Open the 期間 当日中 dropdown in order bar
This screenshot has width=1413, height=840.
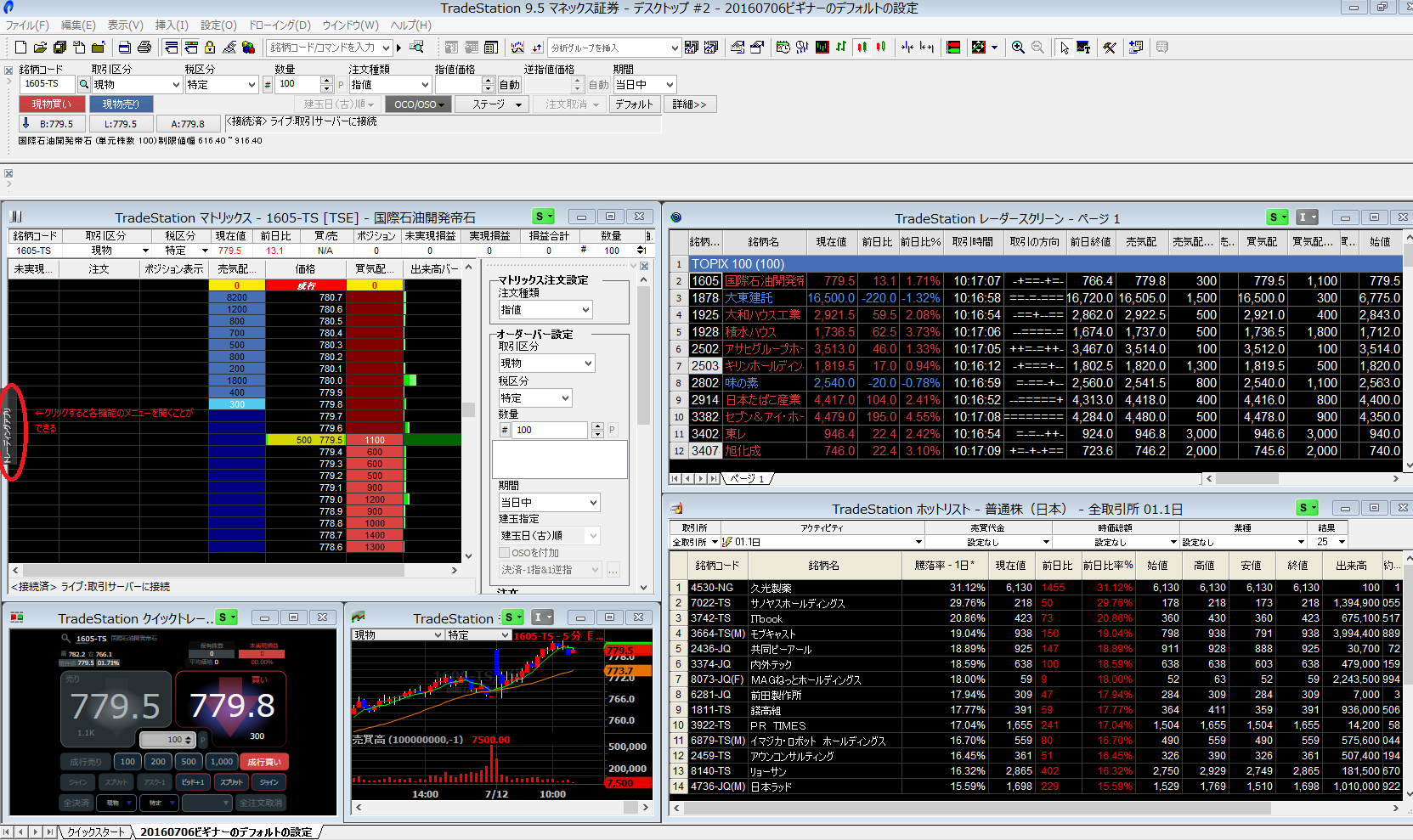645,84
